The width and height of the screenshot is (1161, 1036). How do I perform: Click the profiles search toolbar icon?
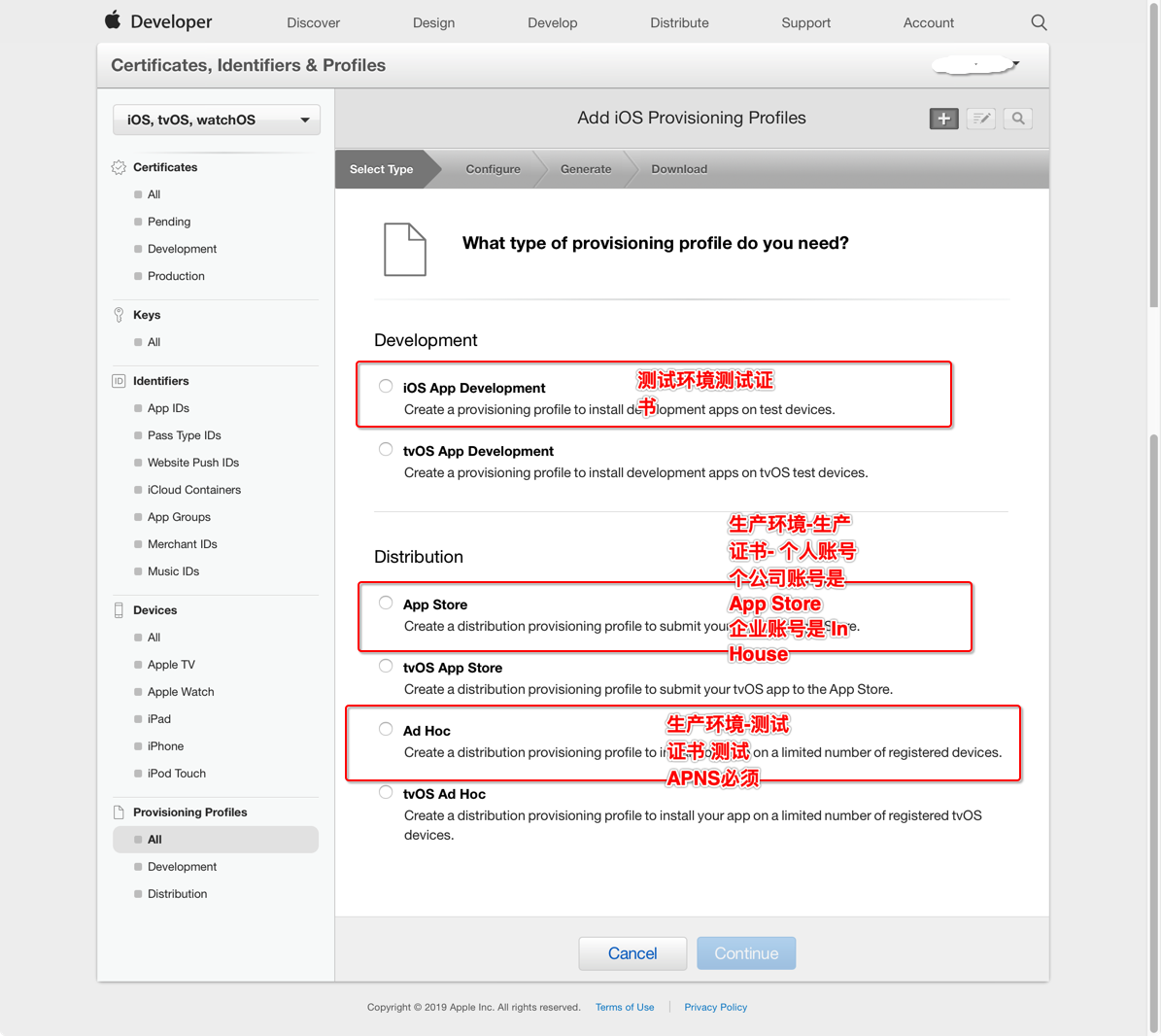pos(1018,119)
